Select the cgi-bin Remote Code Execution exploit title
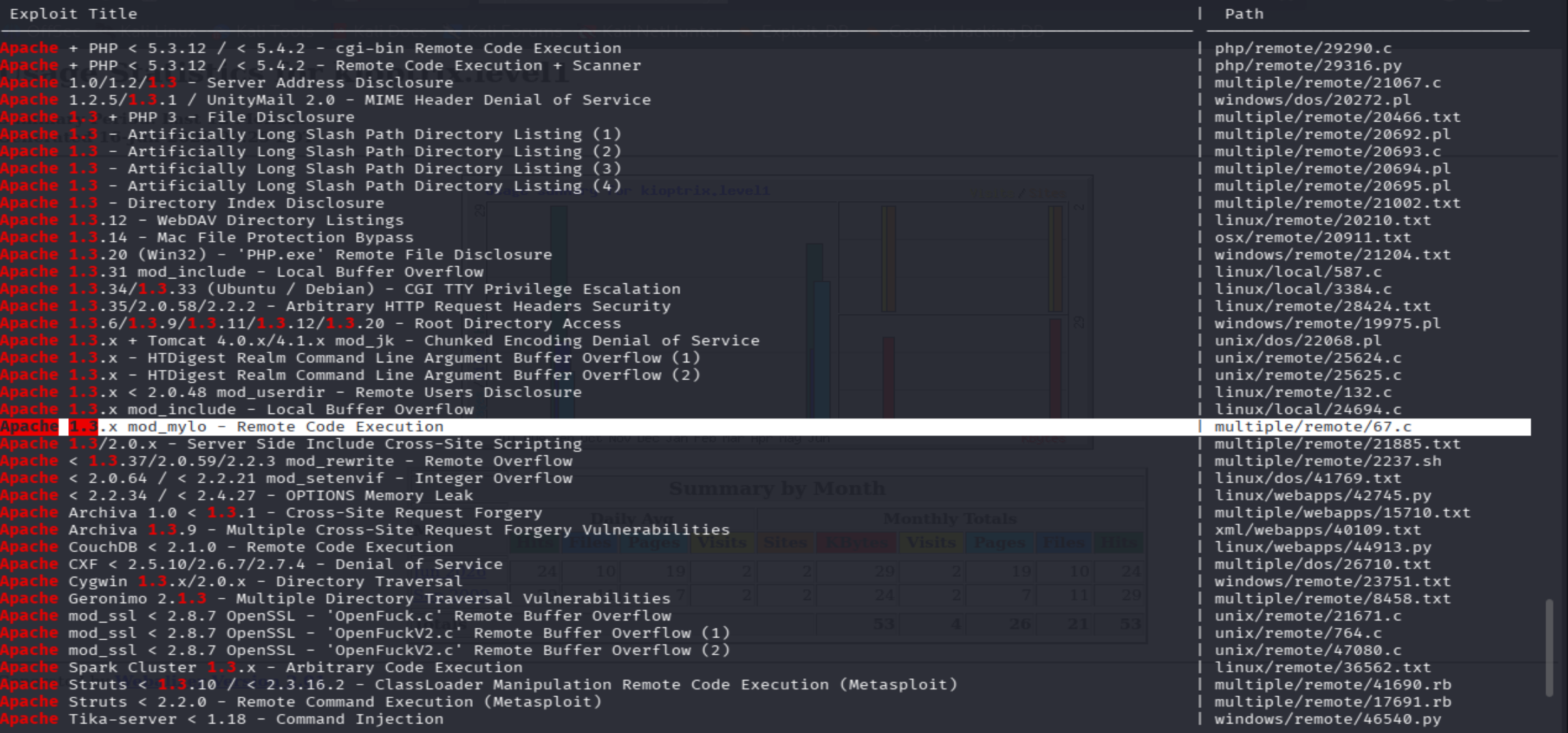 pos(310,48)
